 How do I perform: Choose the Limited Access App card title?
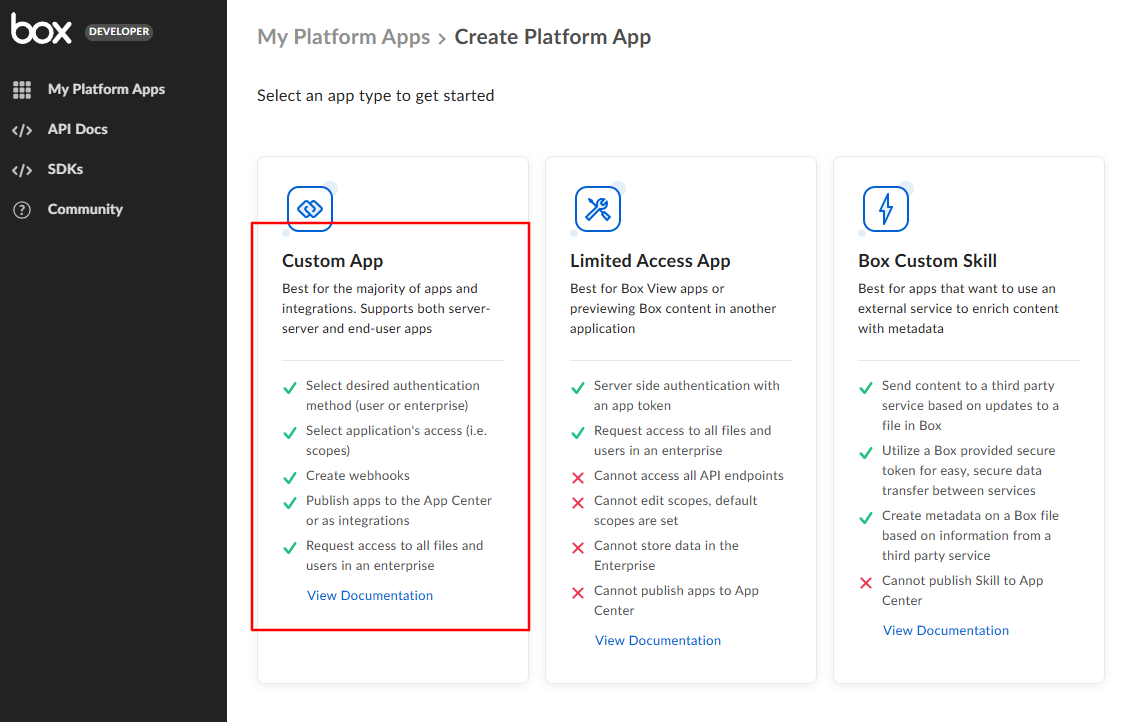650,261
